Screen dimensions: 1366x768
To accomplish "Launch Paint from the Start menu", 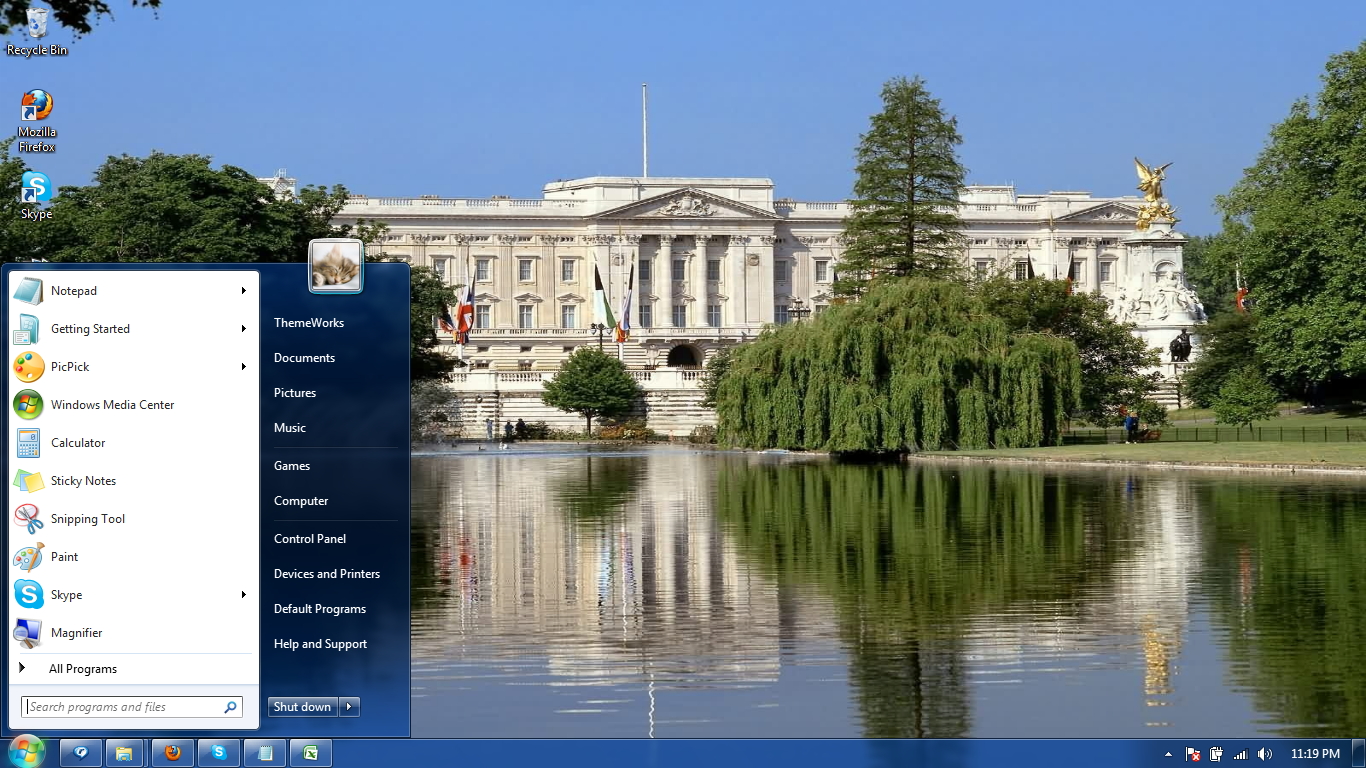I will coord(65,557).
